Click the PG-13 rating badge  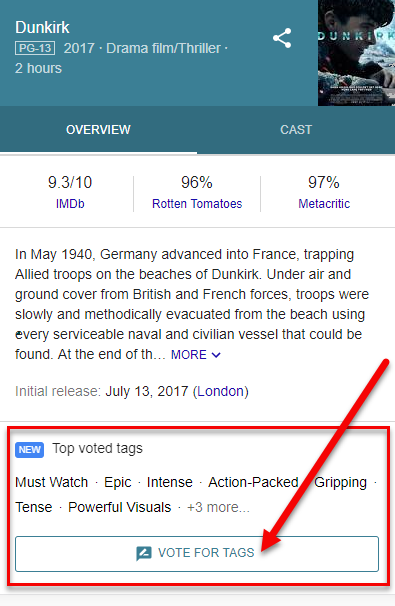pyautogui.click(x=35, y=48)
